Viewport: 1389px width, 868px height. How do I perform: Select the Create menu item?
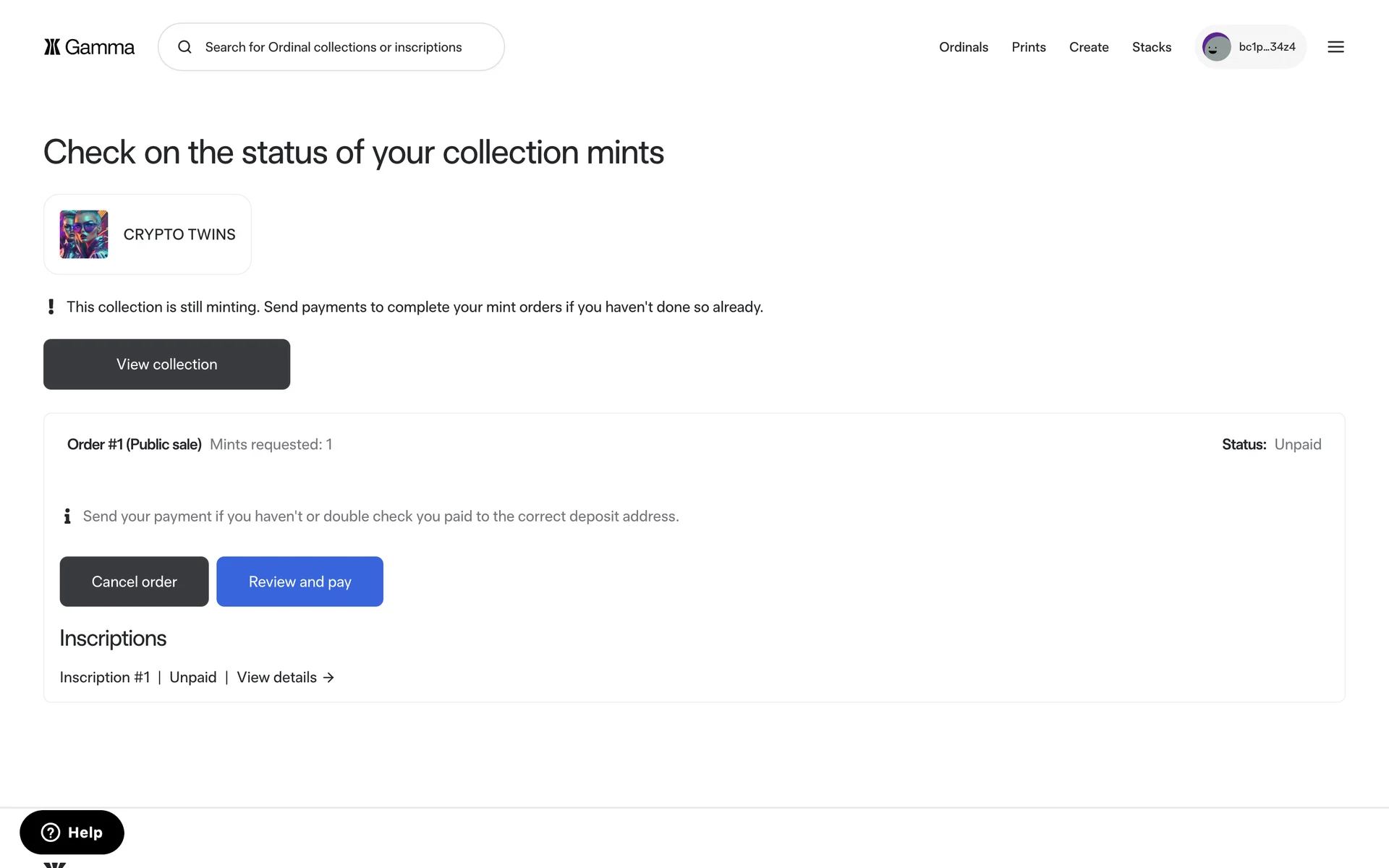click(x=1088, y=47)
